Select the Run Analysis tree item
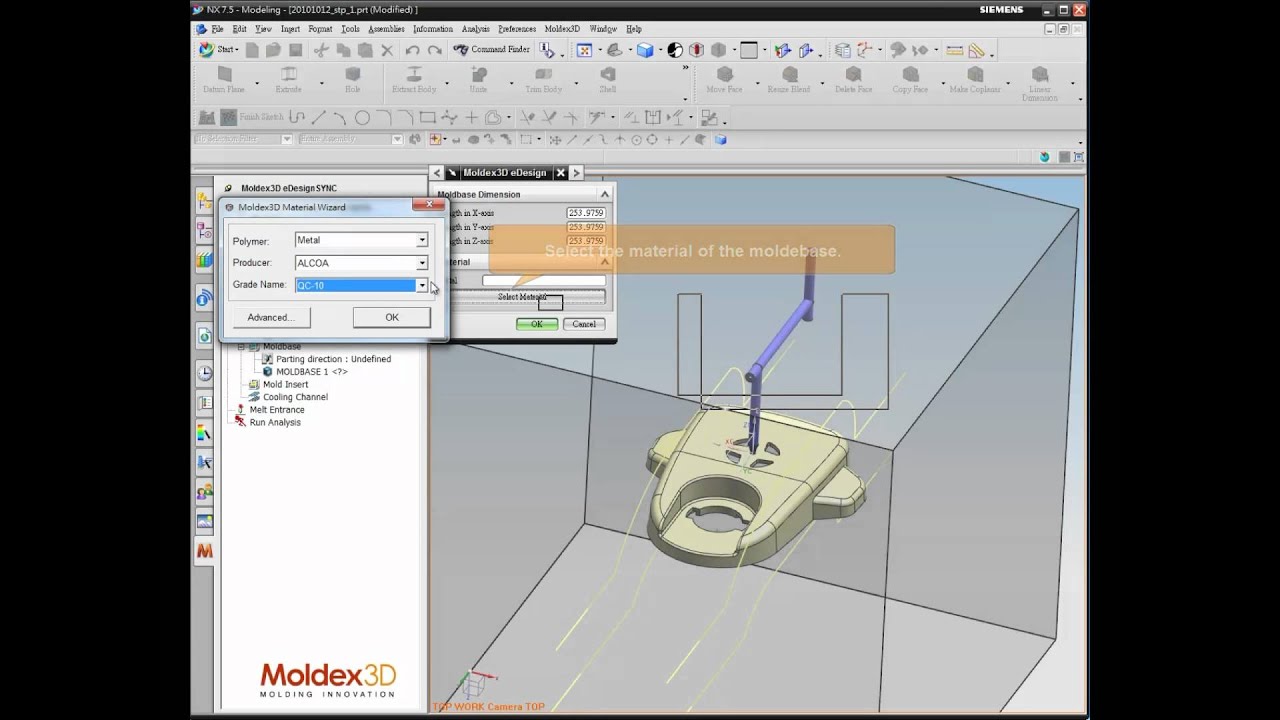1280x720 pixels. (x=275, y=423)
